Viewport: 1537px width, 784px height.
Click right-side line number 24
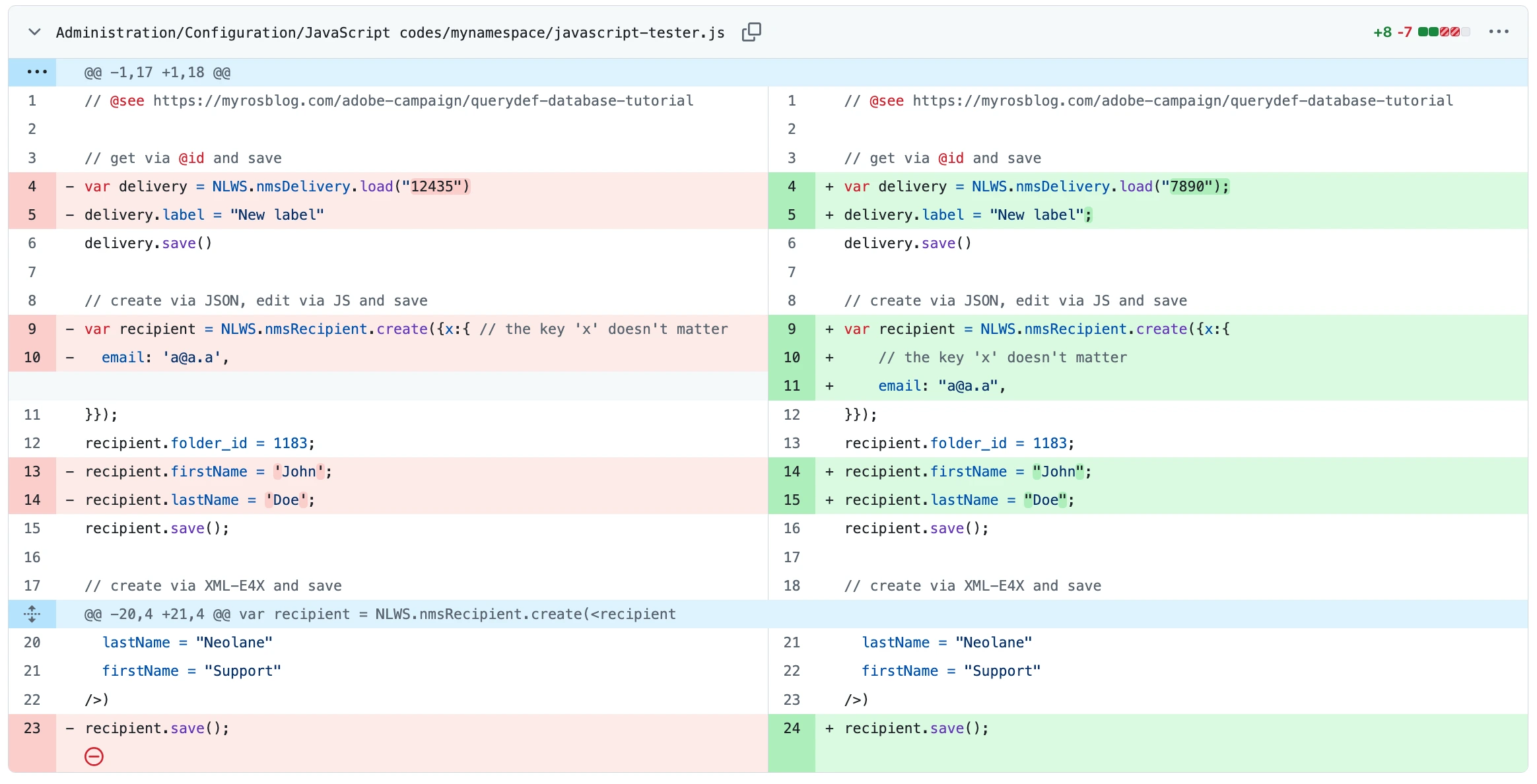click(x=792, y=729)
